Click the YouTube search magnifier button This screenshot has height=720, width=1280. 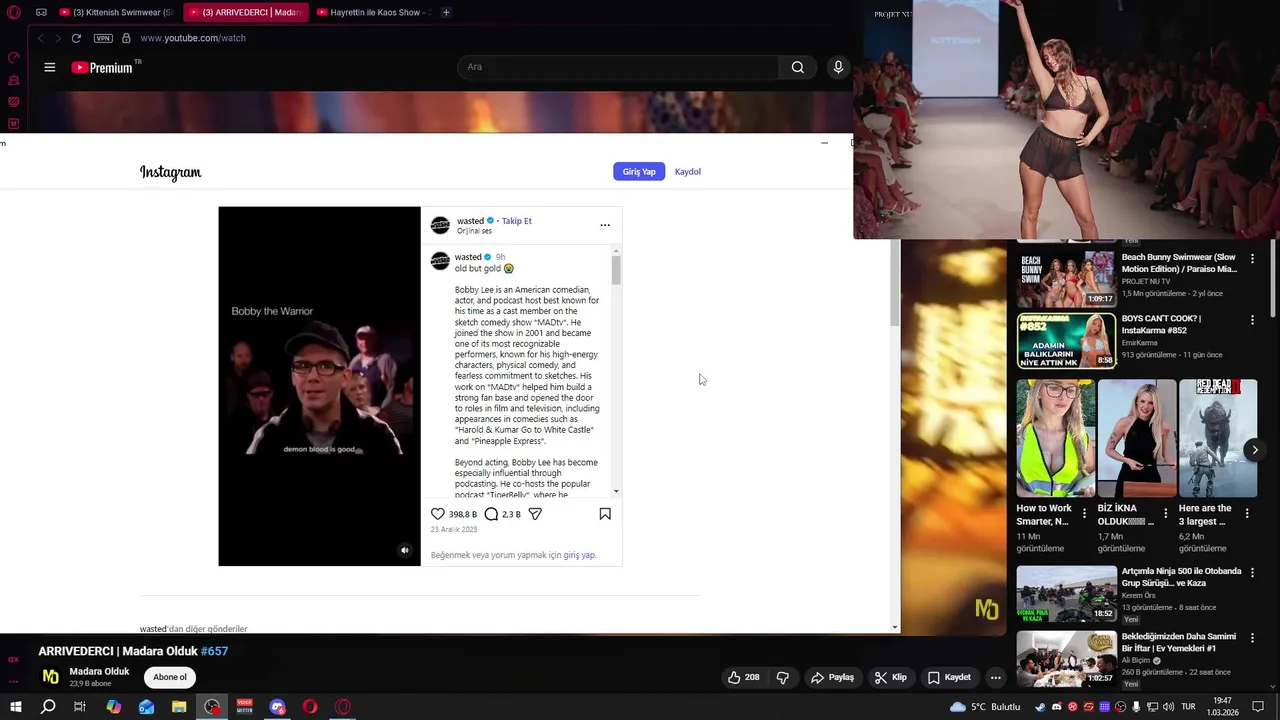click(x=797, y=67)
